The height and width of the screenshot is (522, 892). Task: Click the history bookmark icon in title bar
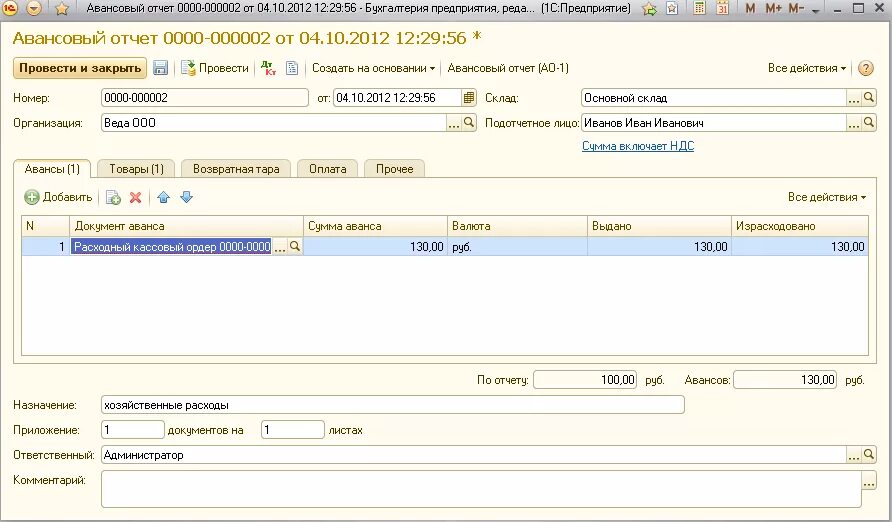click(x=672, y=9)
